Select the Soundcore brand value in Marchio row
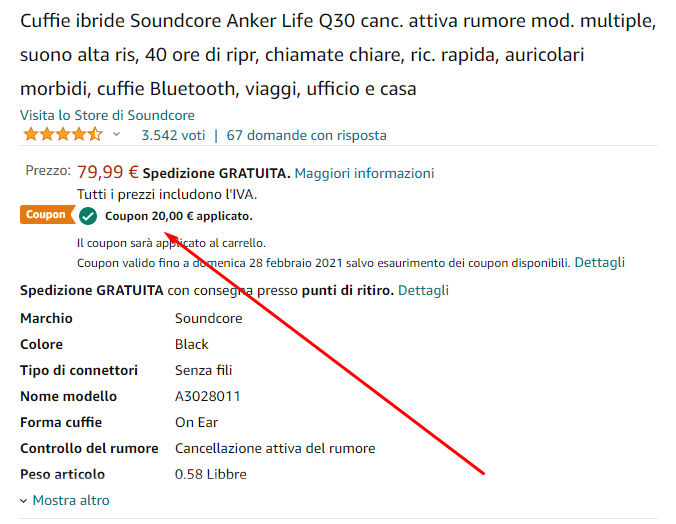676x524 pixels. 208,318
